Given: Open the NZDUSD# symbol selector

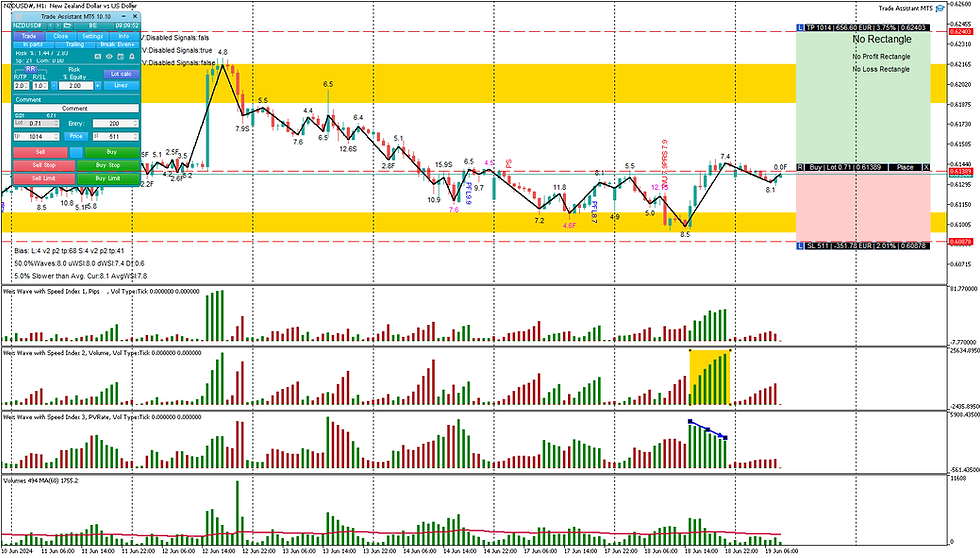Looking at the screenshot, I should click(x=28, y=26).
